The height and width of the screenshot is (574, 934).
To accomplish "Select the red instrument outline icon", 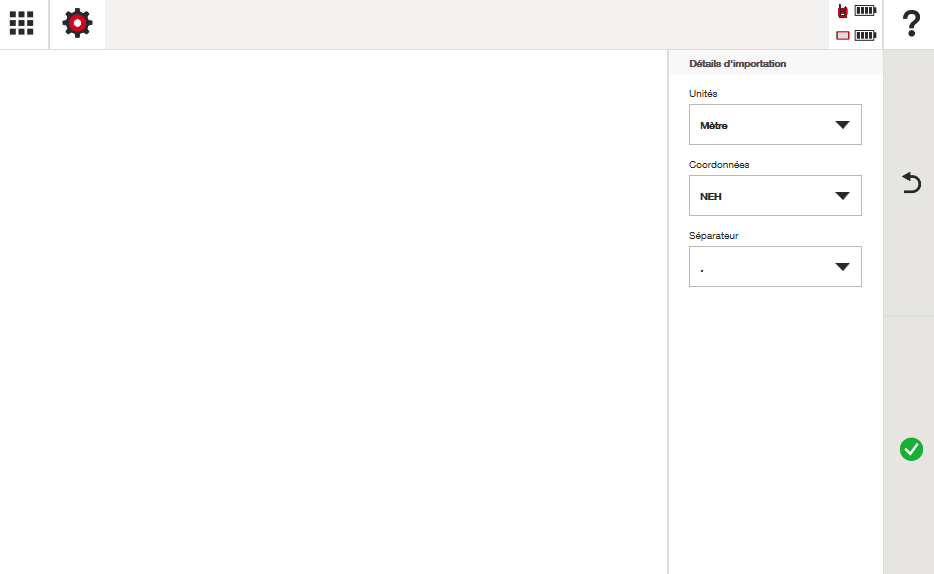I will click(843, 35).
